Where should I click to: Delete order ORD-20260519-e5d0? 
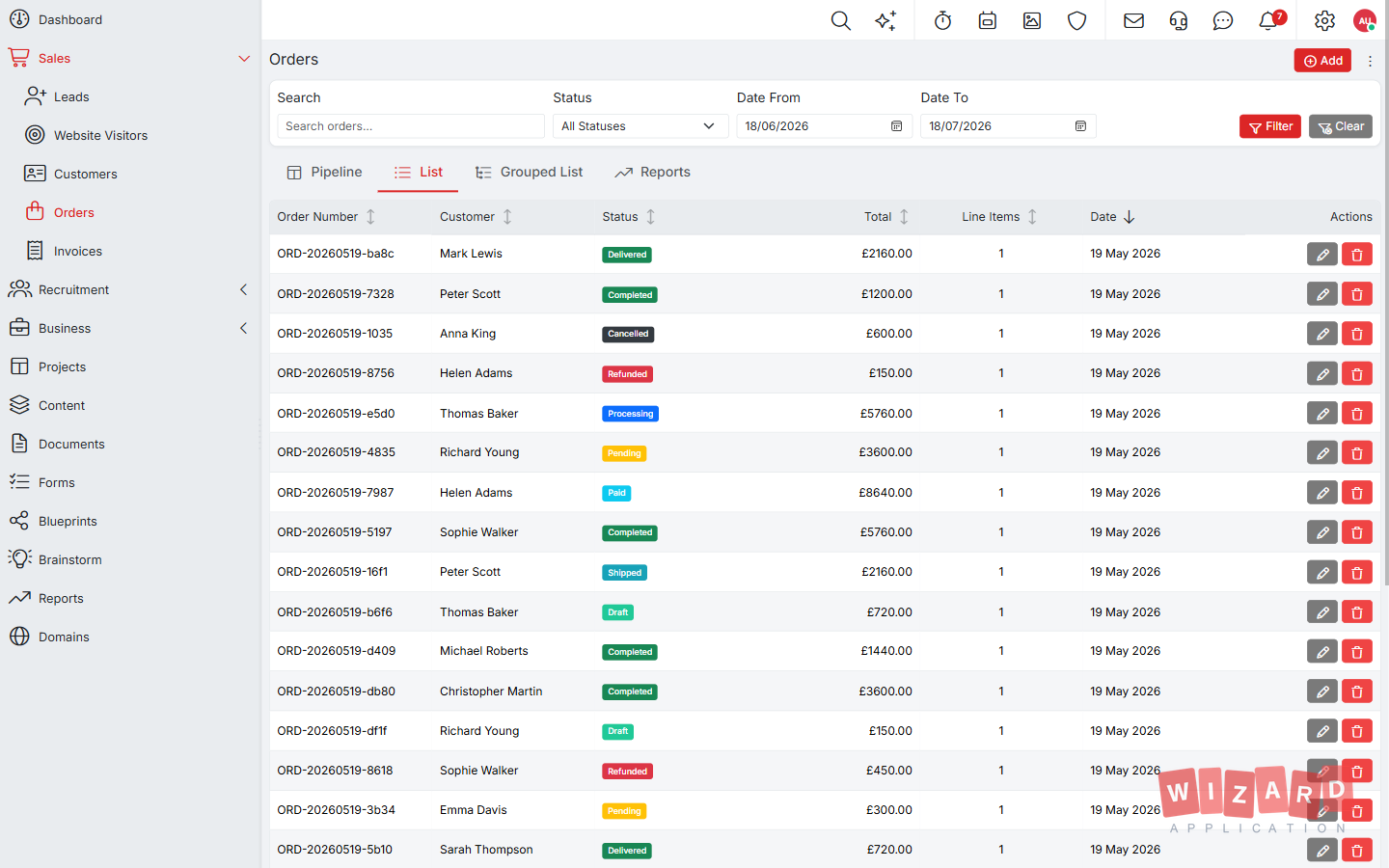1357,414
